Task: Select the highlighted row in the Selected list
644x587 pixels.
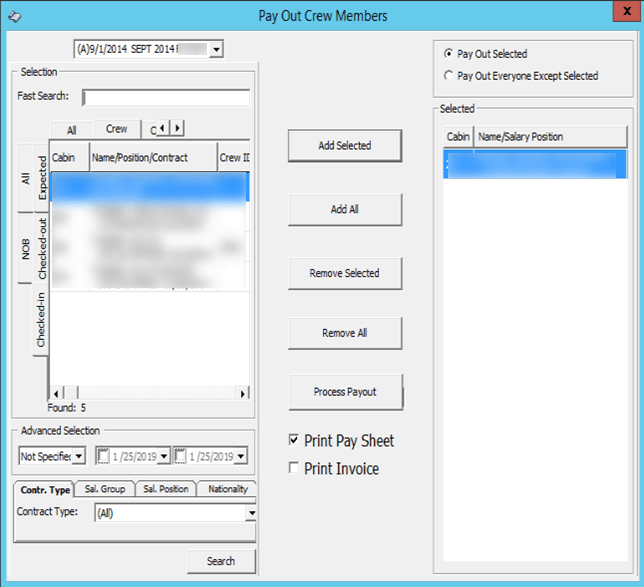Action: (x=535, y=164)
